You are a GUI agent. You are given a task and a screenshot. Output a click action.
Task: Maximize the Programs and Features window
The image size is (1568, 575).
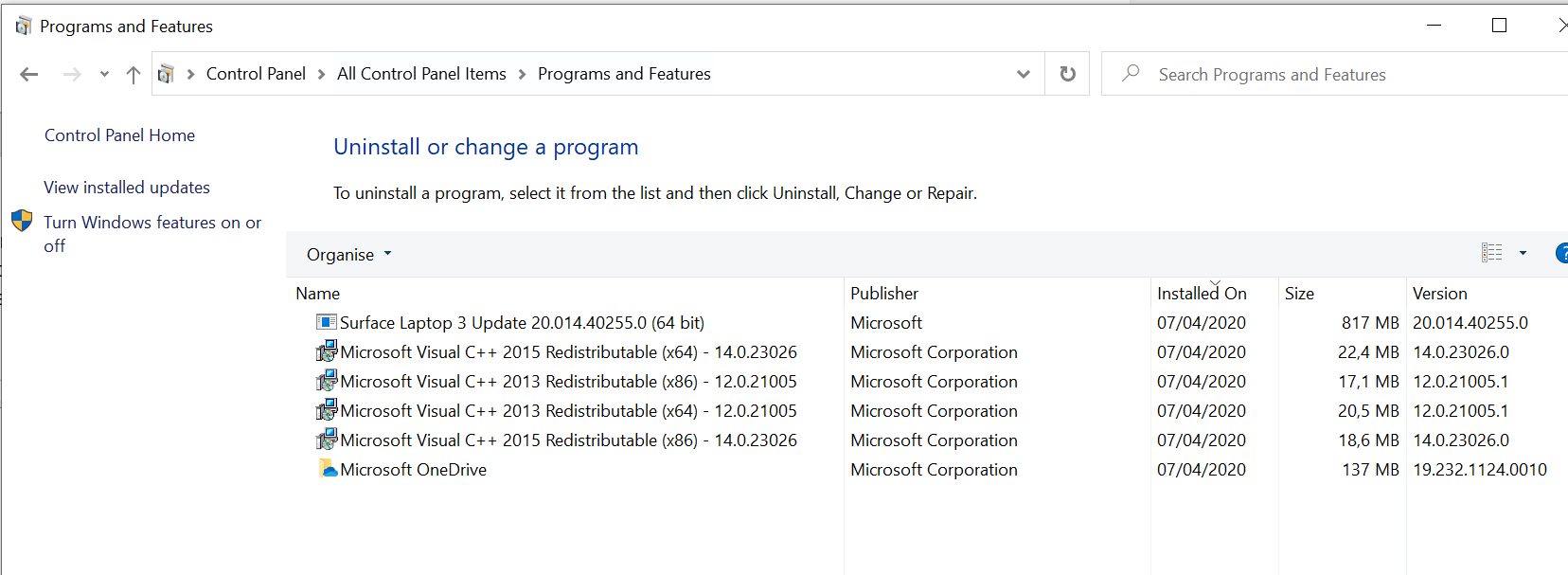[1499, 26]
